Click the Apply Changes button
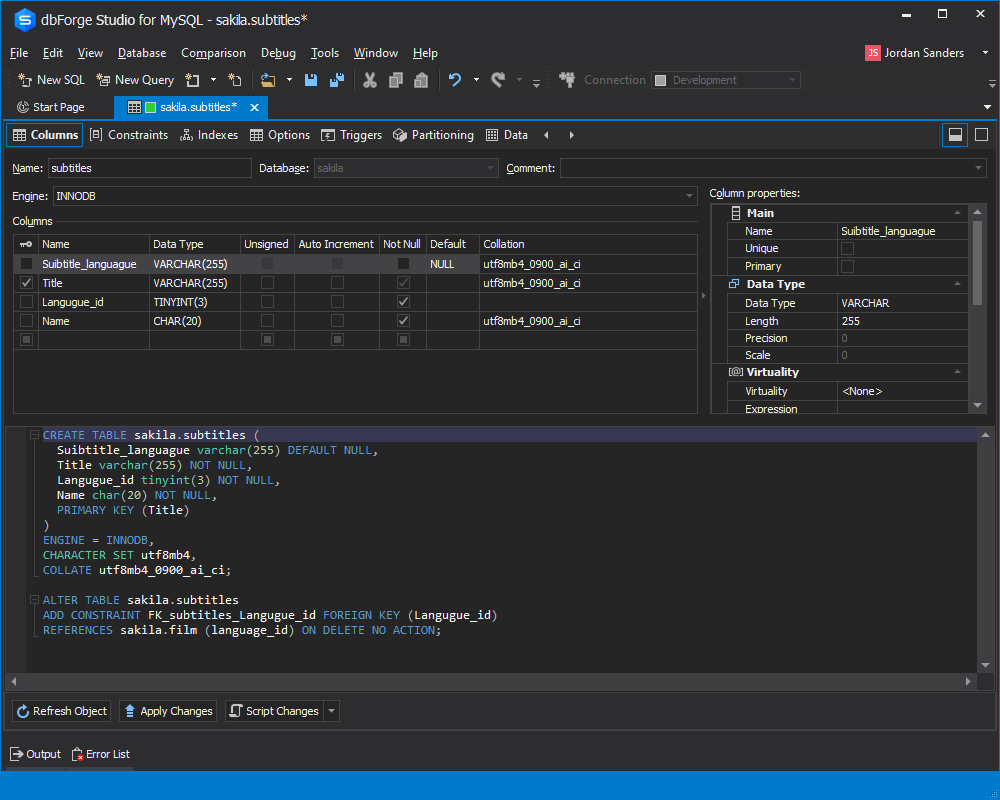The image size is (1000, 800). coord(168,711)
